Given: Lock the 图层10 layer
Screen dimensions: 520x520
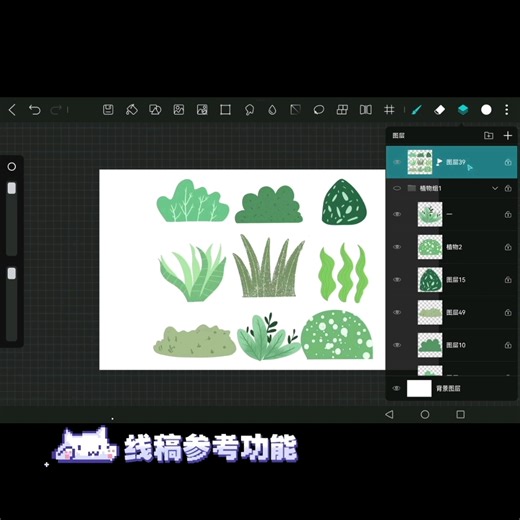Looking at the screenshot, I should (x=508, y=345).
